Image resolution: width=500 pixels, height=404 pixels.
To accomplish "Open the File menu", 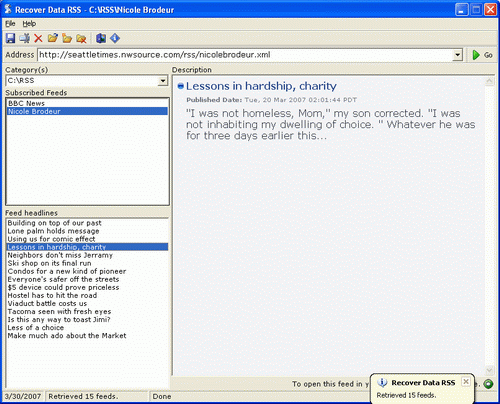I will click(x=10, y=24).
